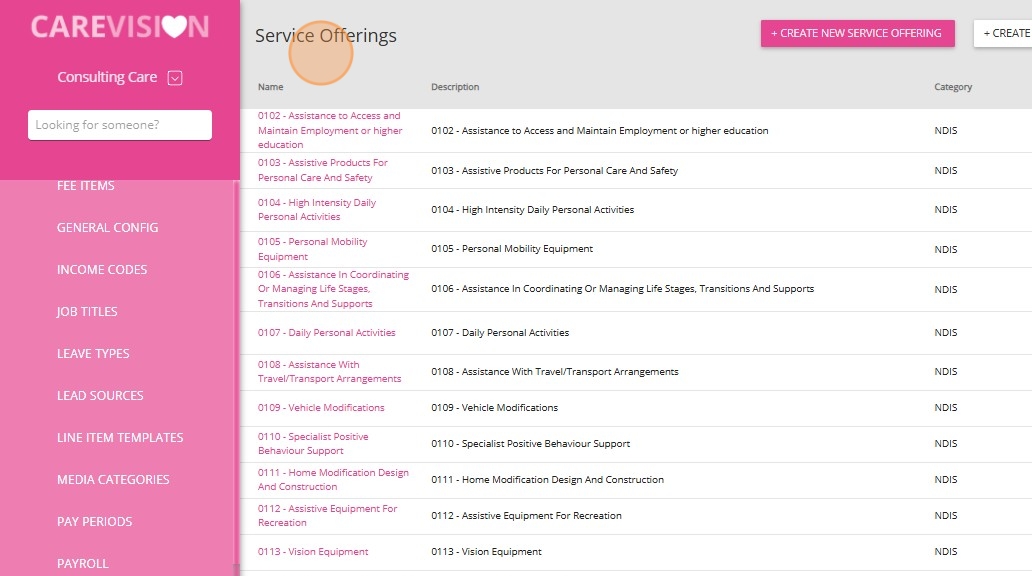This screenshot has width=1032, height=576.
Task: Click the Name column header
Action: click(271, 87)
